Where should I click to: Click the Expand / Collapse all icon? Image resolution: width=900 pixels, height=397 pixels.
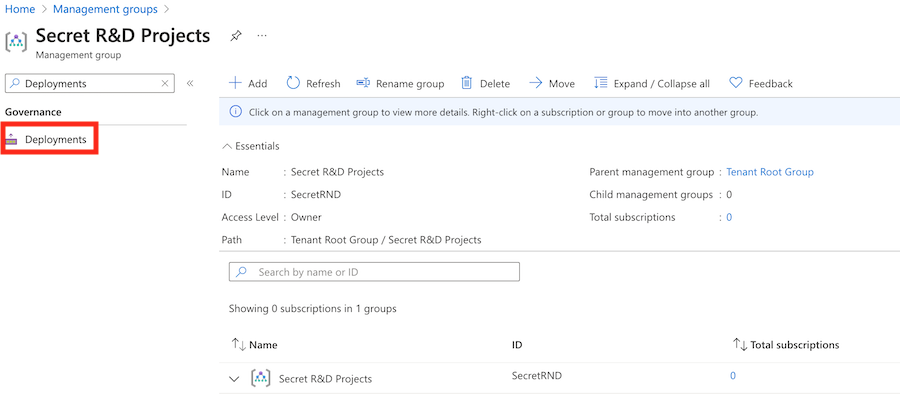(600, 83)
